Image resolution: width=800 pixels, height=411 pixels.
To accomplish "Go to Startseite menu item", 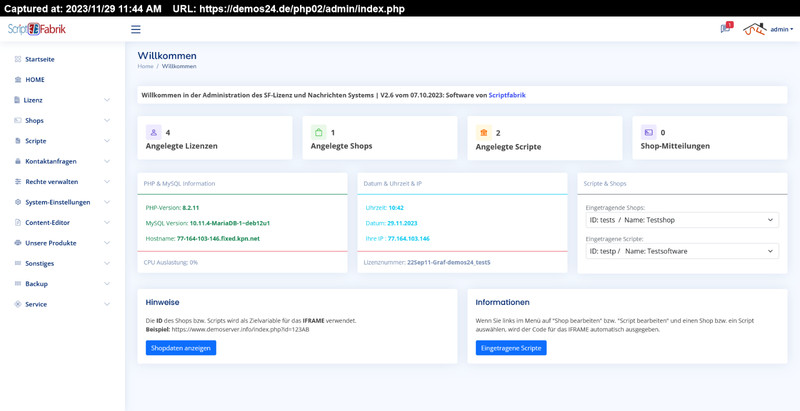I will pyautogui.click(x=40, y=59).
